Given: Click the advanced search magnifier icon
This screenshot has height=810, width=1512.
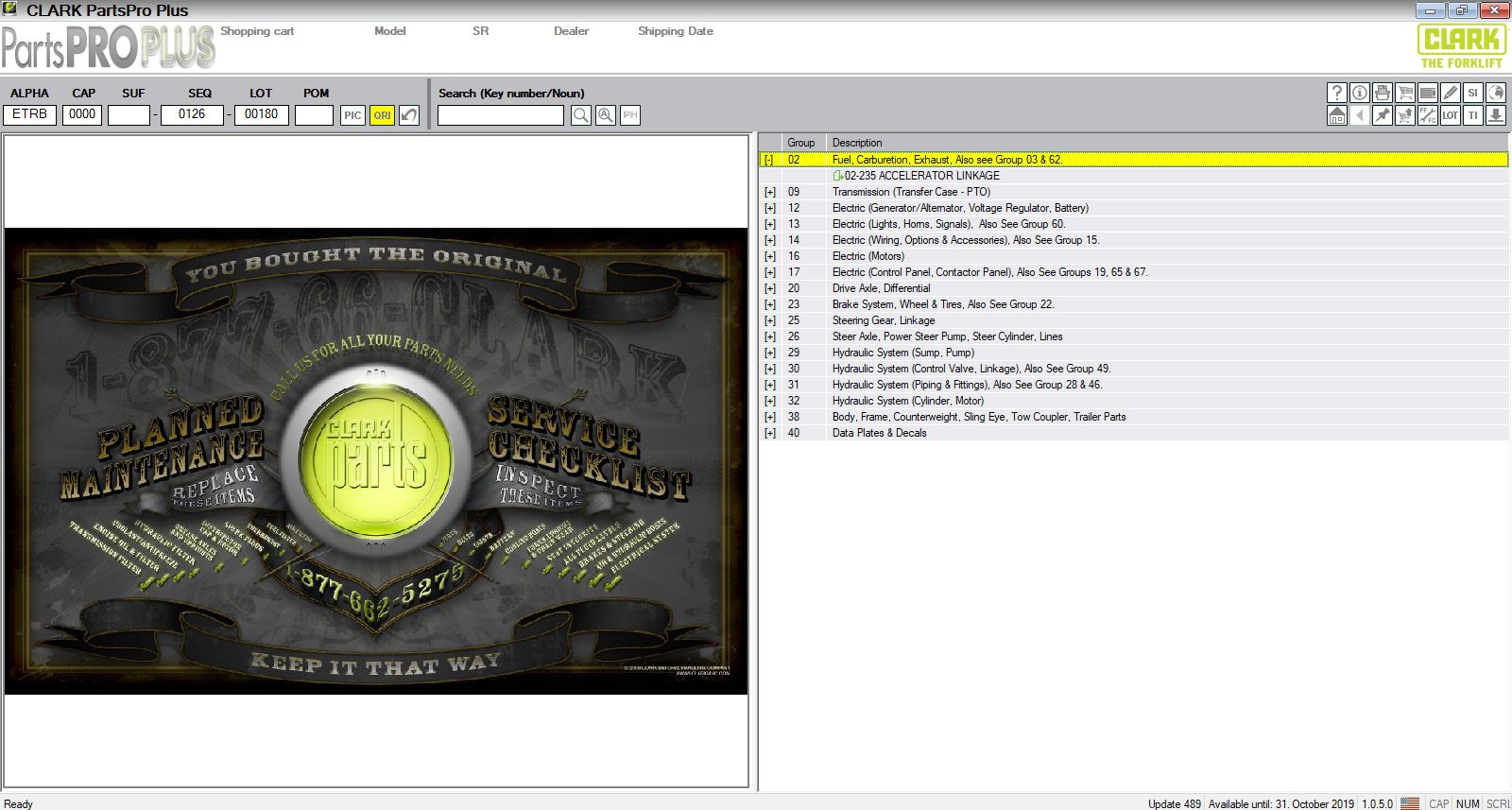Looking at the screenshot, I should [x=606, y=115].
